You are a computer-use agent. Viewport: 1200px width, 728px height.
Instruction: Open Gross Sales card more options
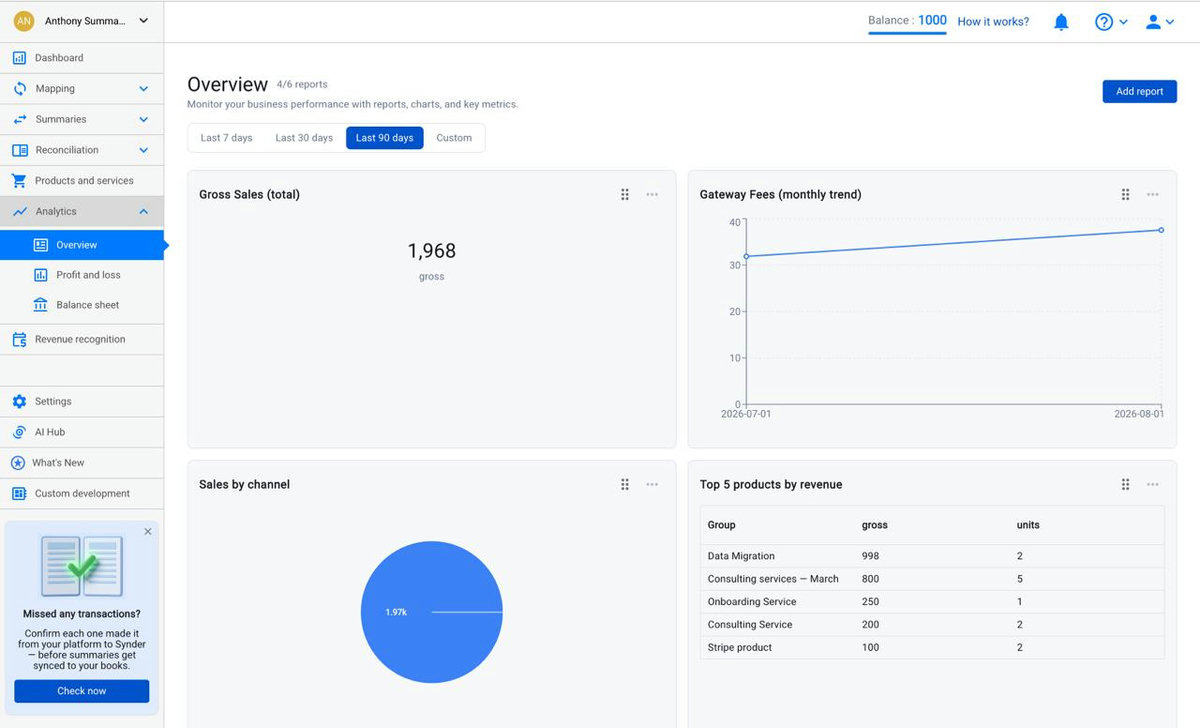click(x=652, y=195)
